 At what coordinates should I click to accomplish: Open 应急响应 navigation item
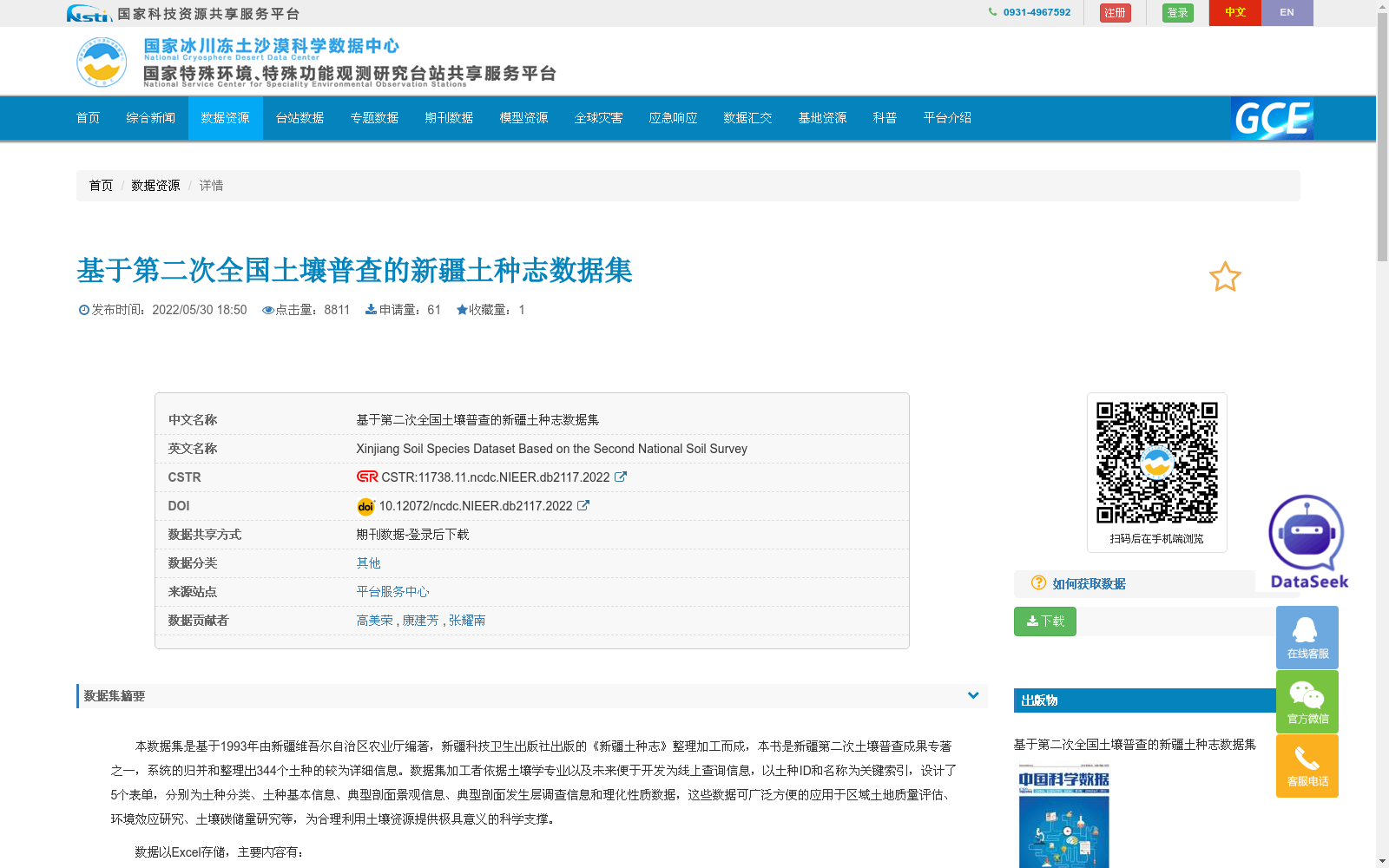674,118
